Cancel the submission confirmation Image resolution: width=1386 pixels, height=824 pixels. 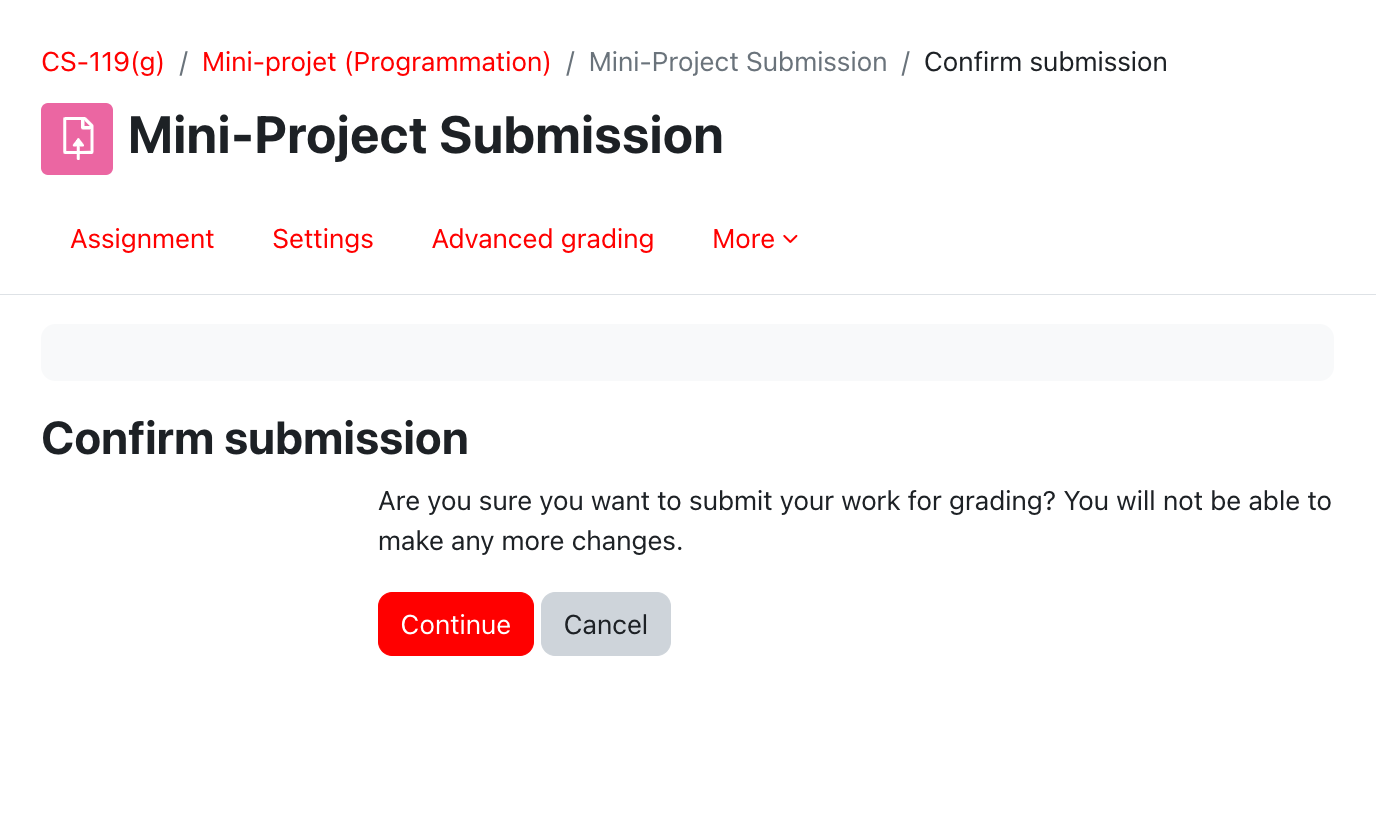click(x=605, y=624)
